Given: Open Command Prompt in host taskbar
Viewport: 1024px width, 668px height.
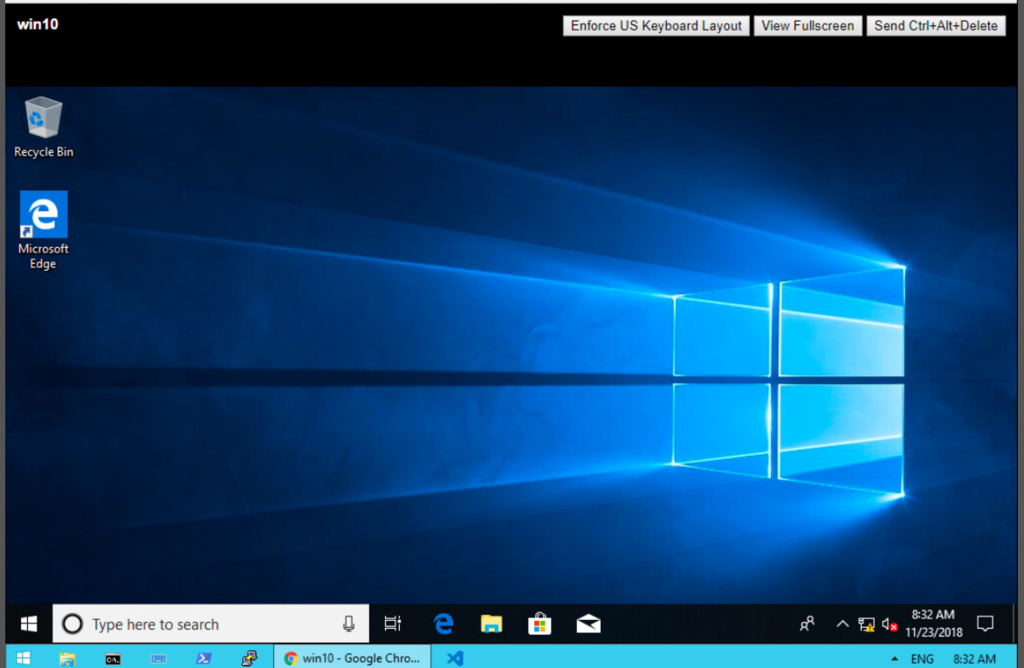Looking at the screenshot, I should coord(112,658).
